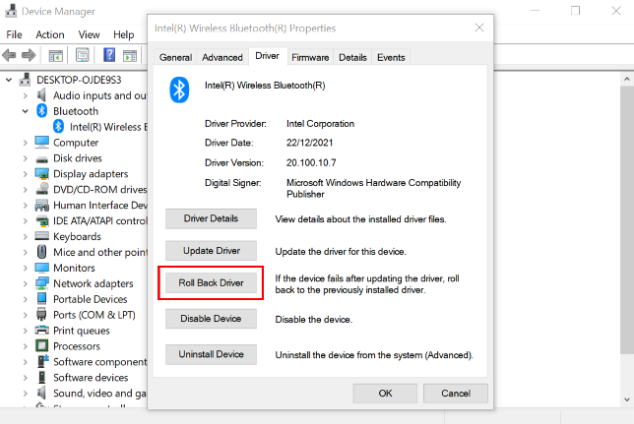Viewport: 634px width, 424px height.
Task: Open Properties toolbar icon in Device Manager
Action: click(82, 55)
